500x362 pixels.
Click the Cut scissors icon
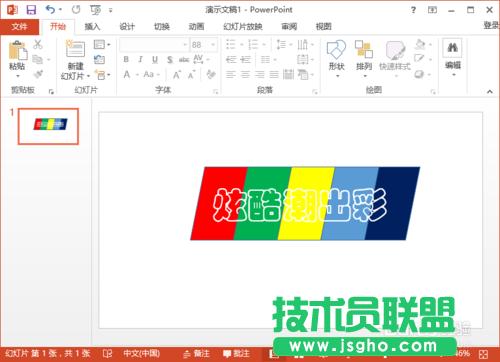click(38, 44)
